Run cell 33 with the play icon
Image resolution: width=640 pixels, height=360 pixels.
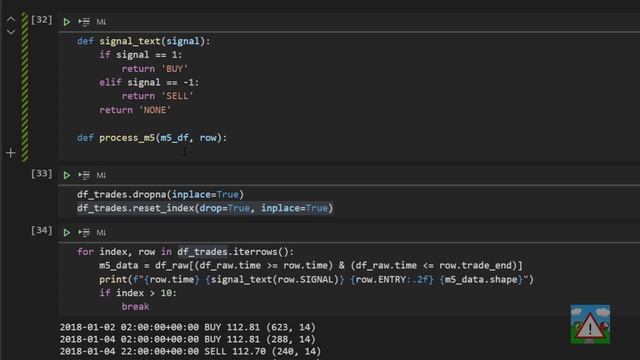click(67, 176)
